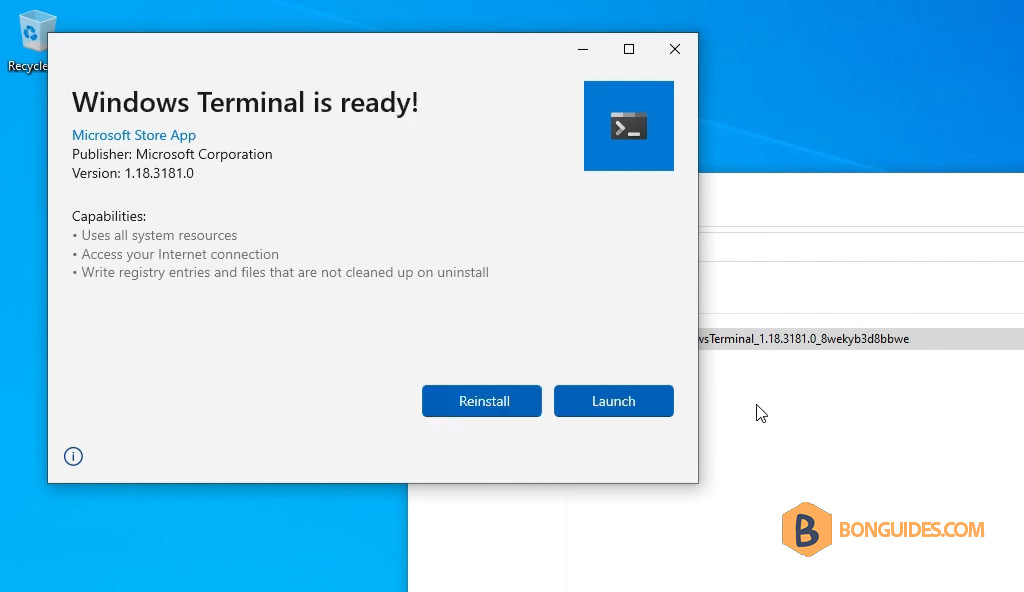Click the info icon in the installer's corner
This screenshot has width=1024, height=592.
73,456
